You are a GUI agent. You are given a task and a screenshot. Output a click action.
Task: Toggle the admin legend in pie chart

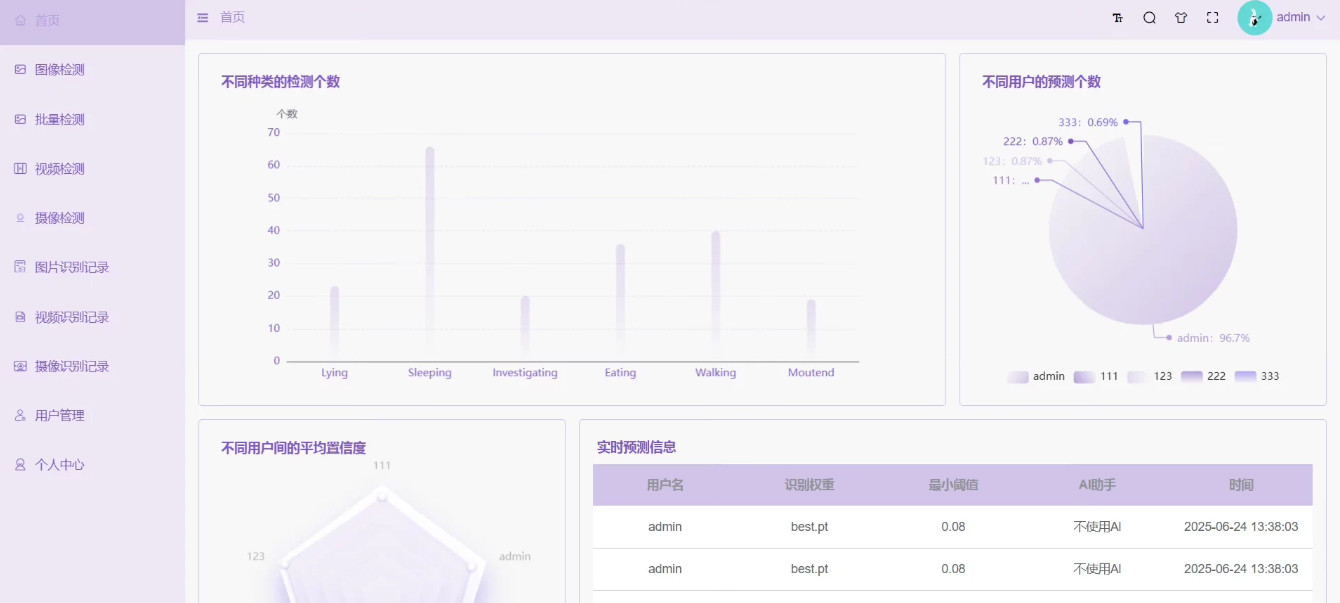pyautogui.click(x=1036, y=376)
